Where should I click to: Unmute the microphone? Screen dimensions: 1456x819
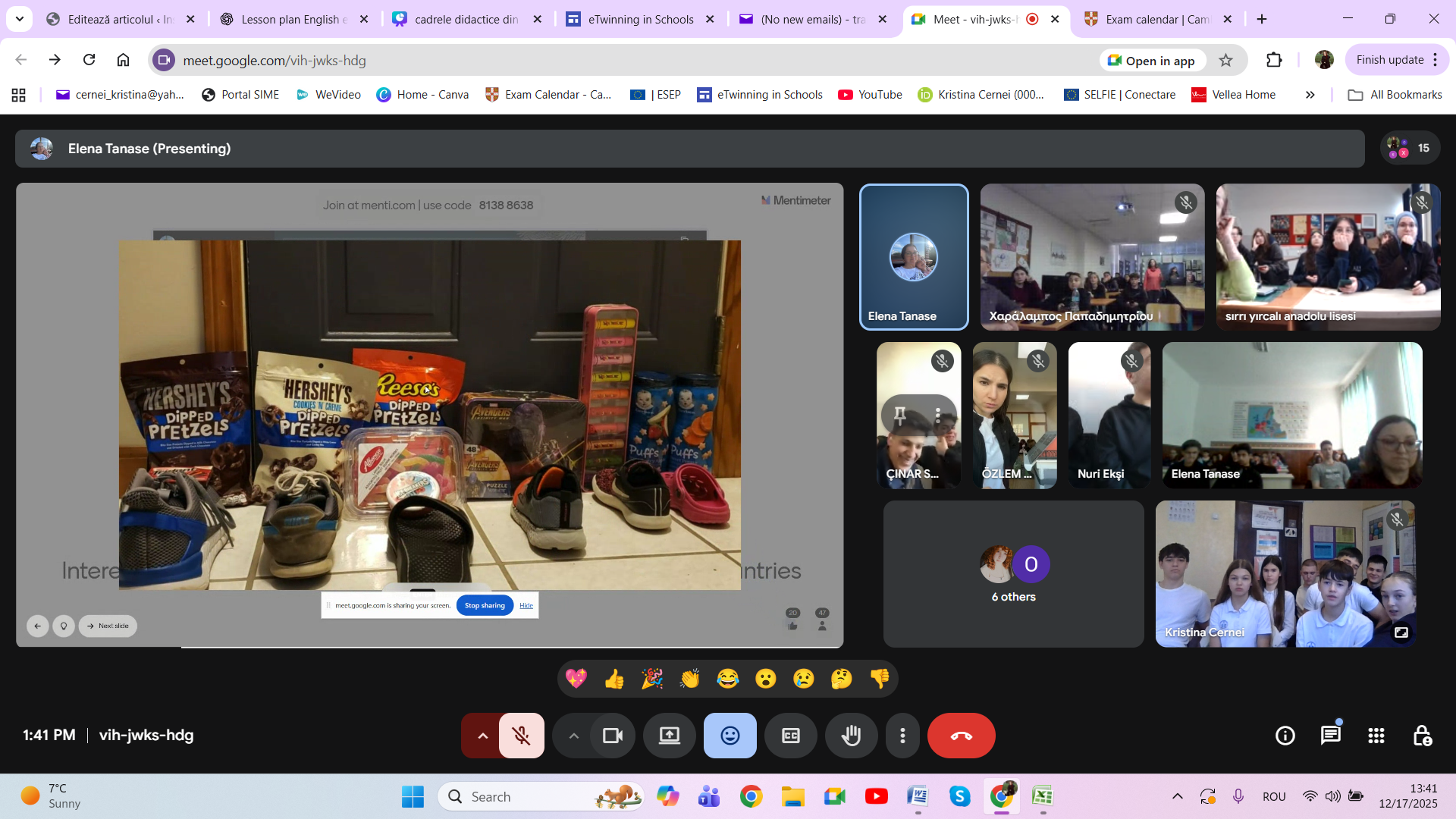click(x=521, y=736)
